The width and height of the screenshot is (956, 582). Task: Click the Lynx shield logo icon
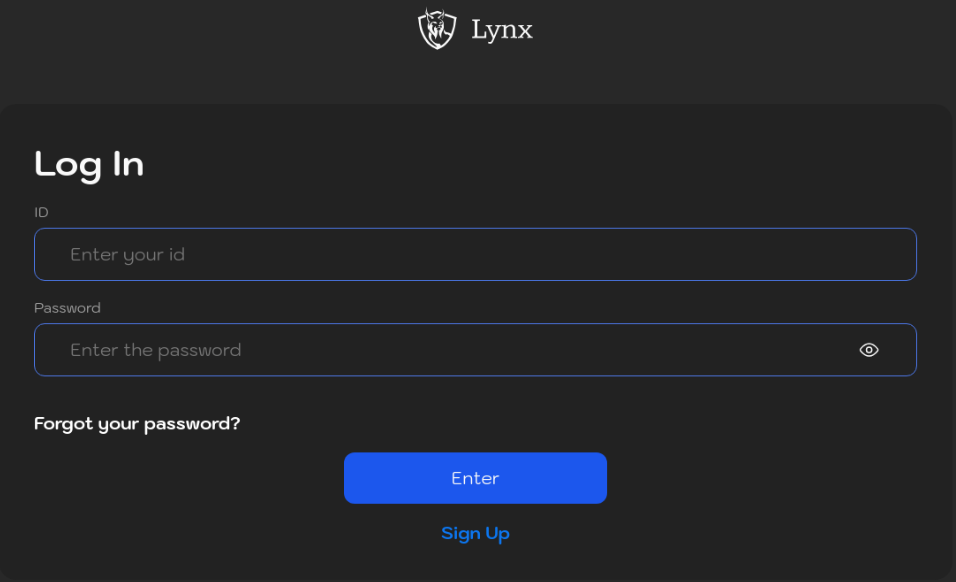pos(437,29)
